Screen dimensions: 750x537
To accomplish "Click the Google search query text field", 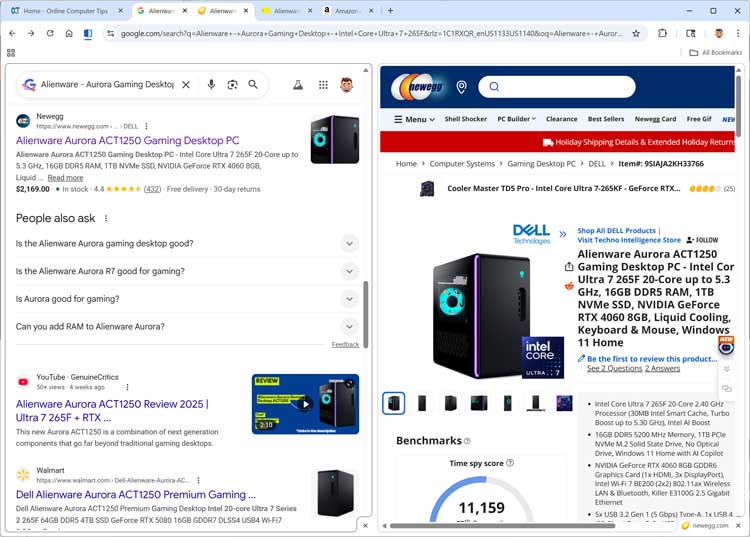I will point(107,85).
